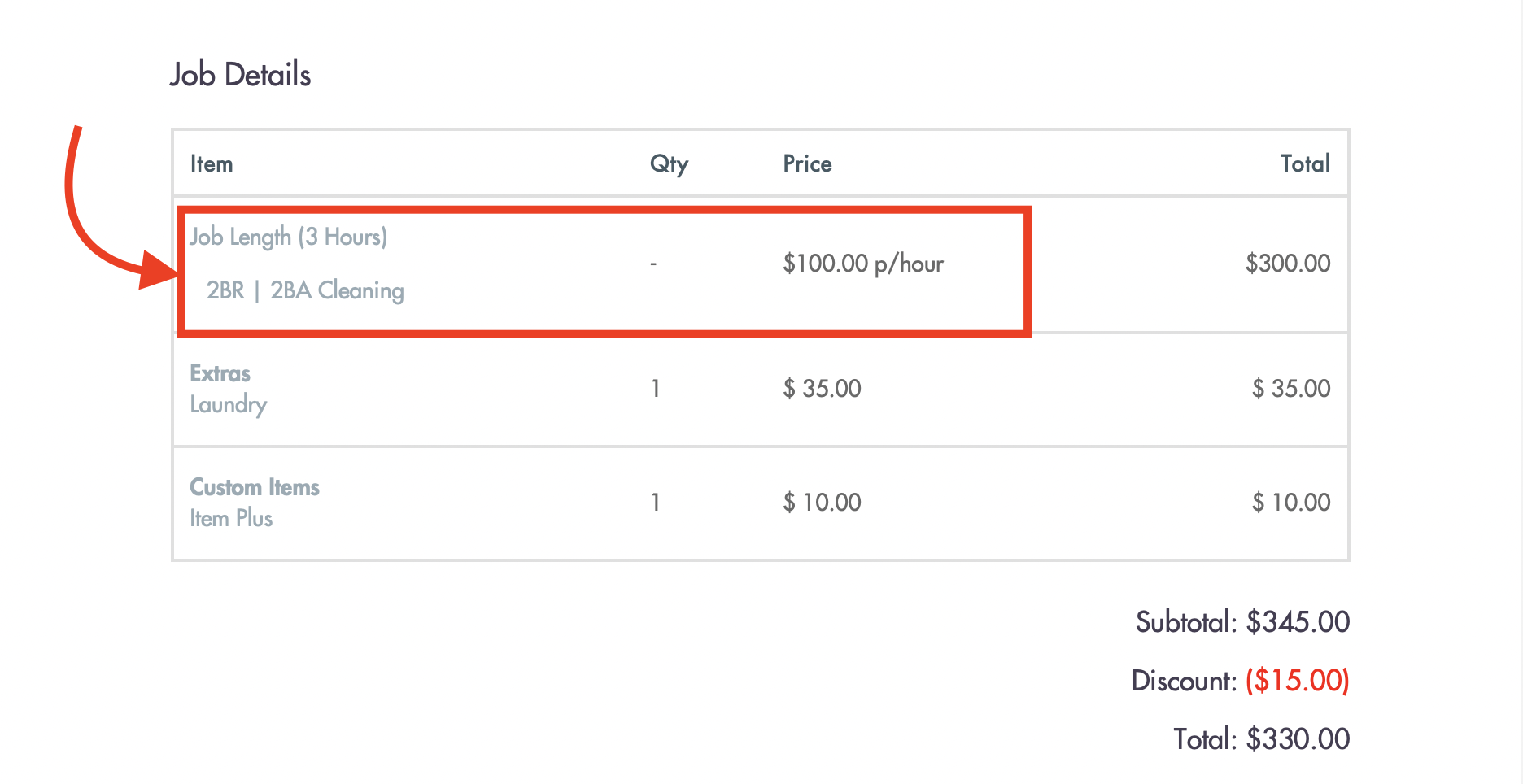
Task: Click the Custom Items price $ 10.00
Action: click(822, 502)
